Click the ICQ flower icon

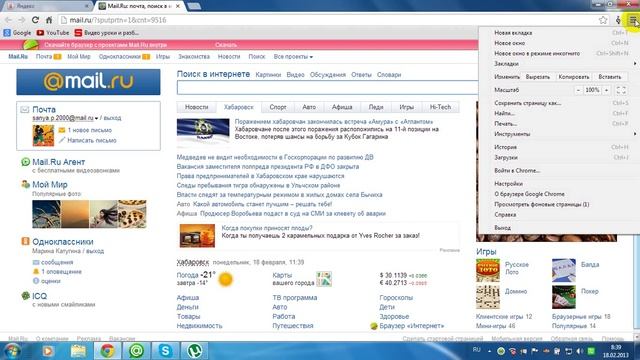(x=25, y=296)
